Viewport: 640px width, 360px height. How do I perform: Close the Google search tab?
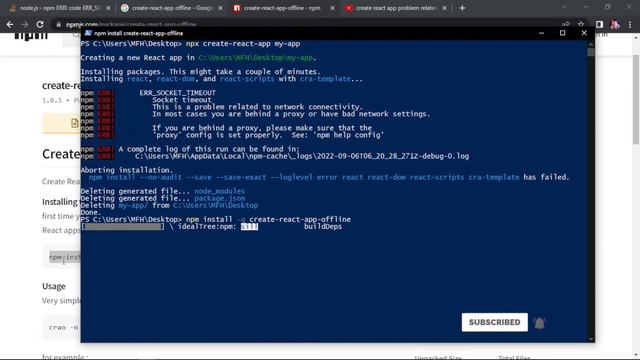pos(220,8)
